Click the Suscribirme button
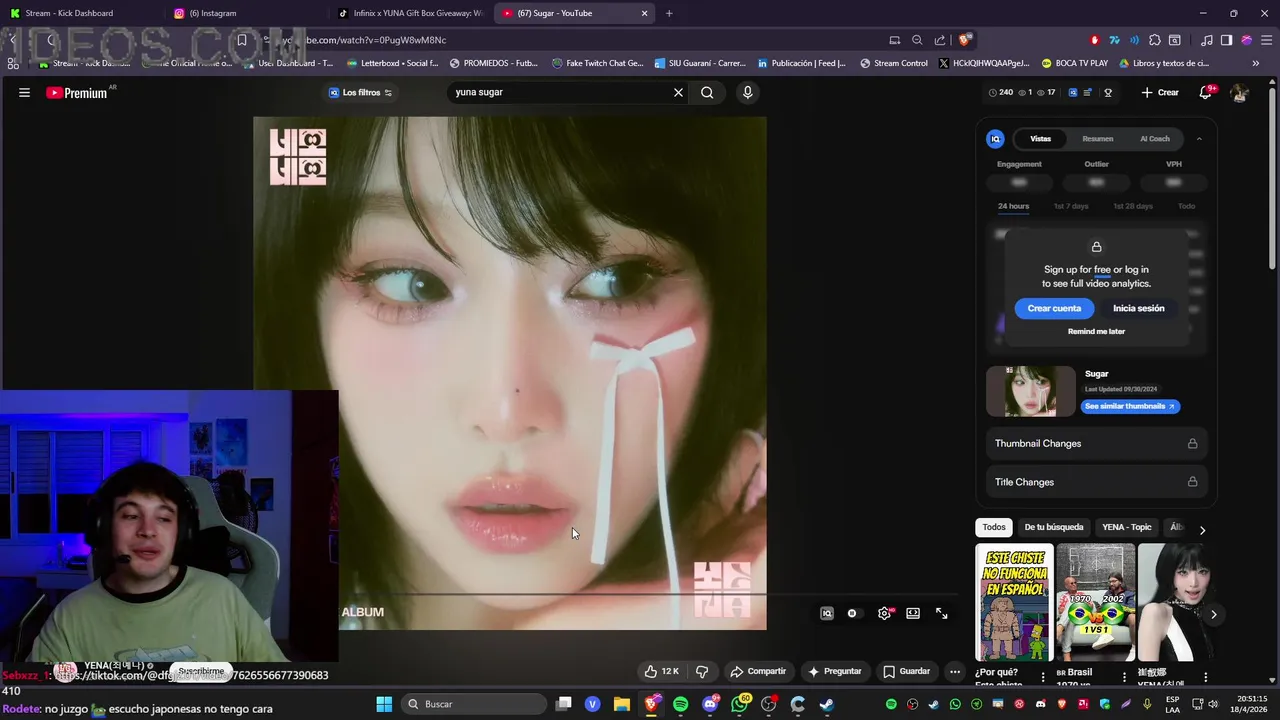 [201, 671]
